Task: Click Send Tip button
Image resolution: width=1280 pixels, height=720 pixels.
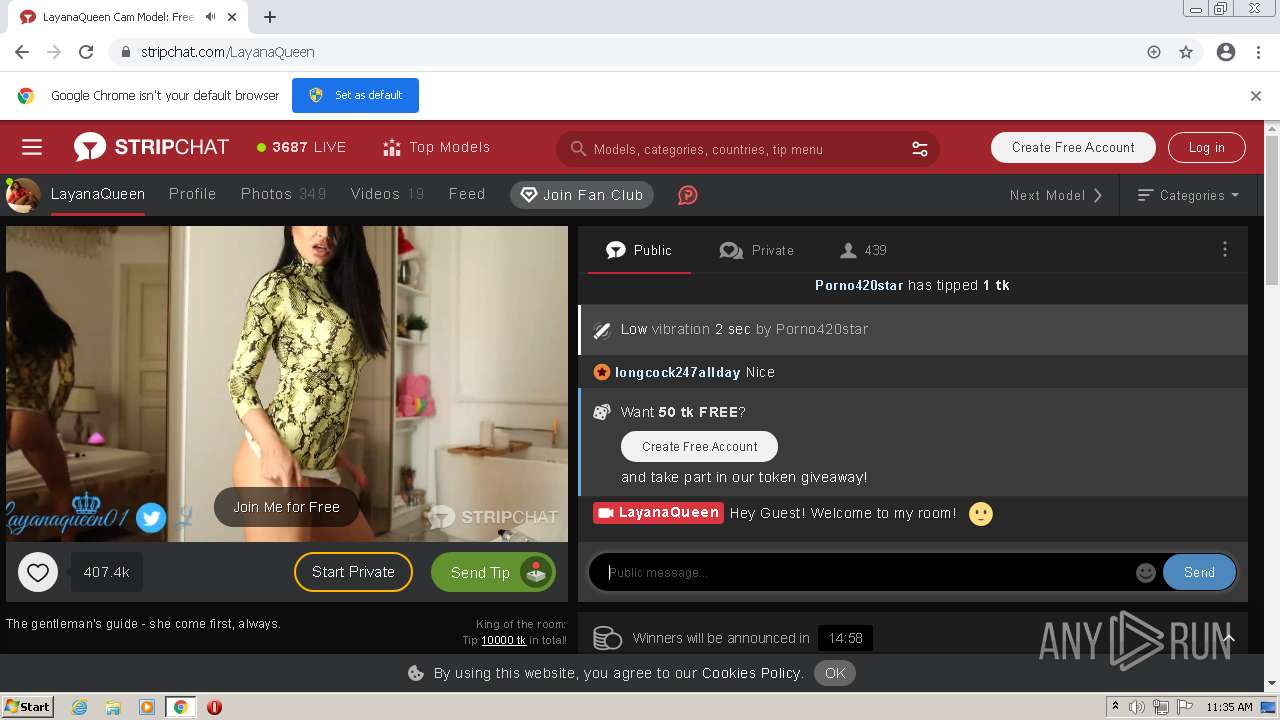Action: pos(493,572)
